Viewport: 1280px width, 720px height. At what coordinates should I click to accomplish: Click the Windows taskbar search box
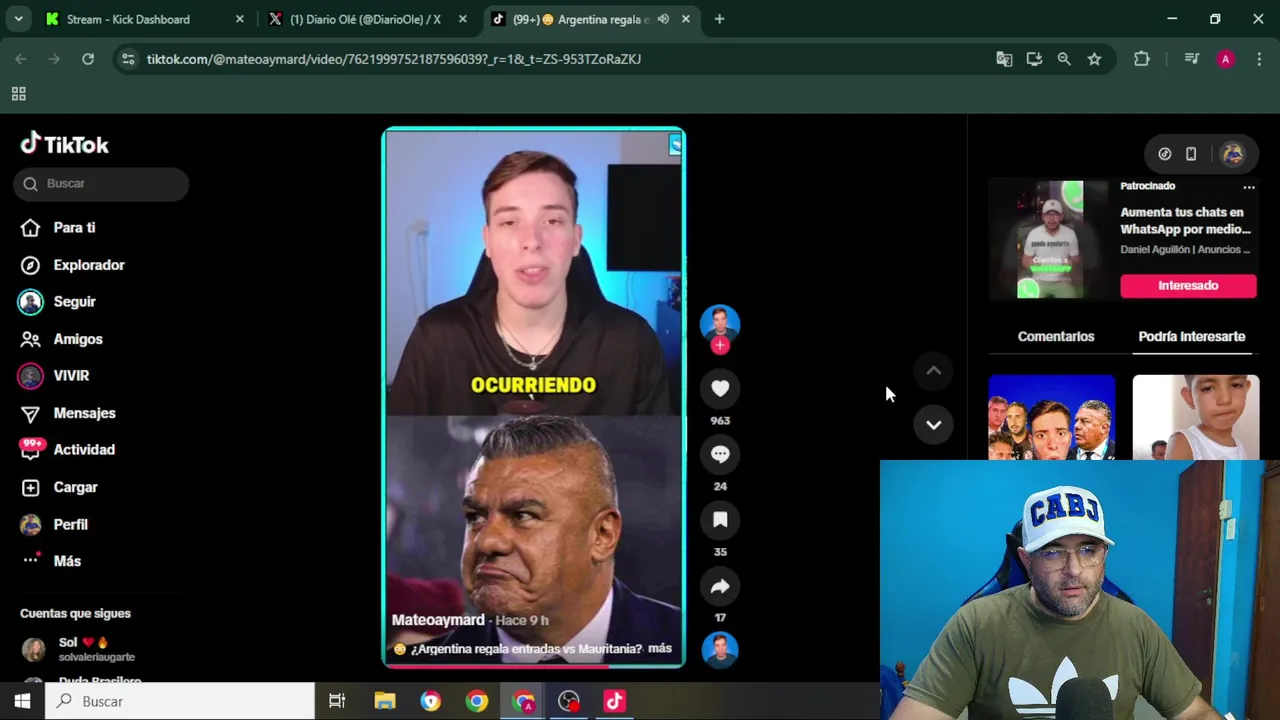click(180, 701)
